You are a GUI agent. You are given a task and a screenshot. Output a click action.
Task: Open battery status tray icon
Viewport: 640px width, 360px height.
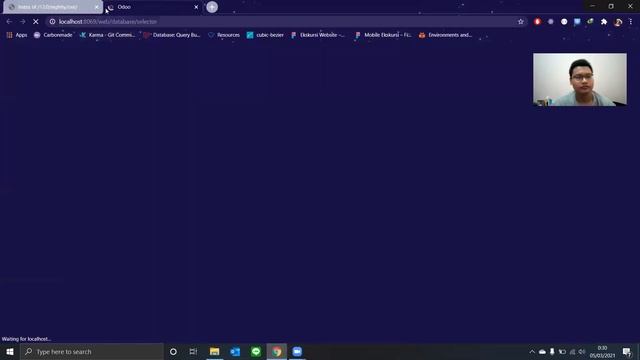point(562,351)
